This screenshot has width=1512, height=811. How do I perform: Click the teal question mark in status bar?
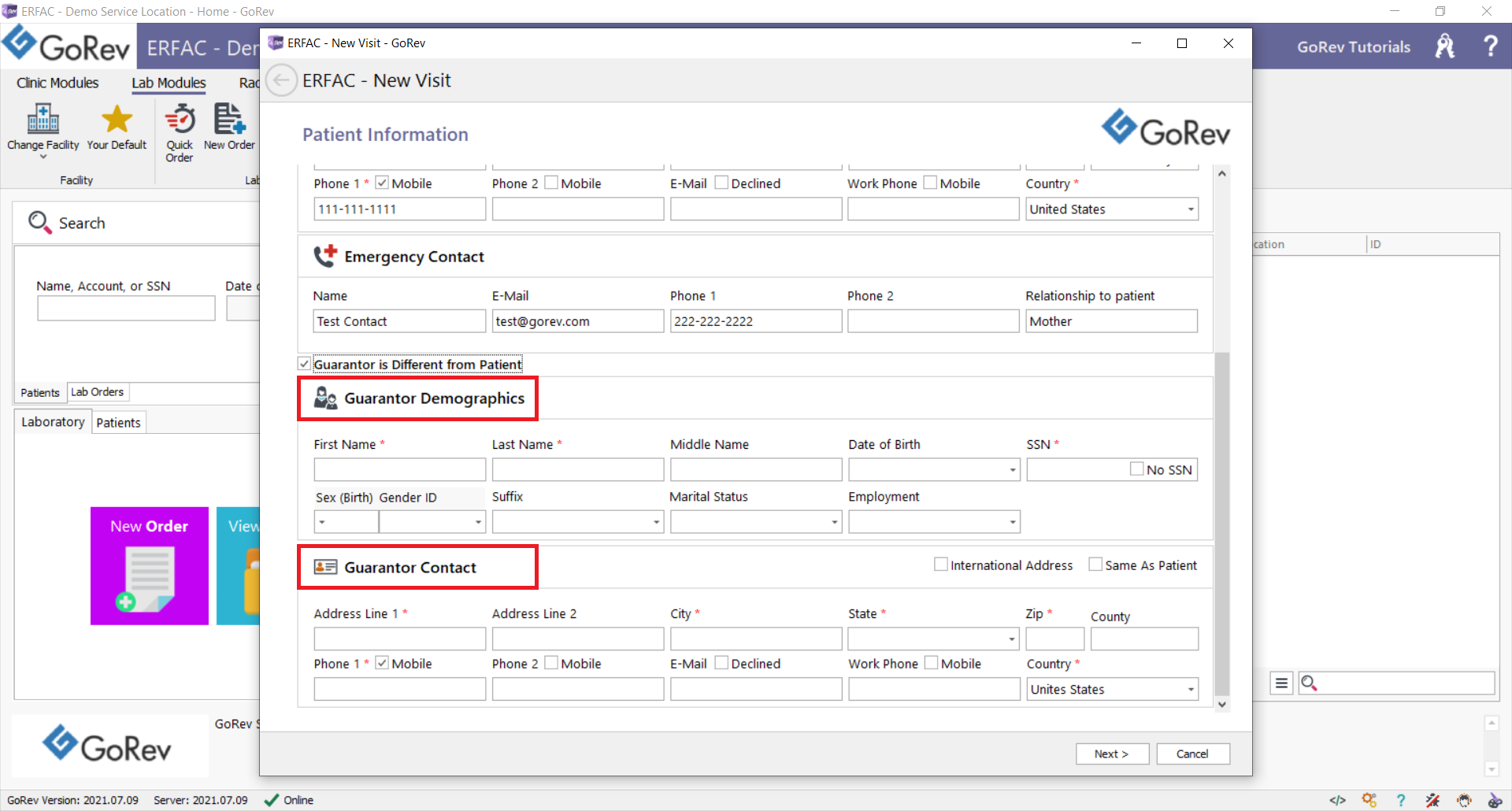(x=1400, y=800)
